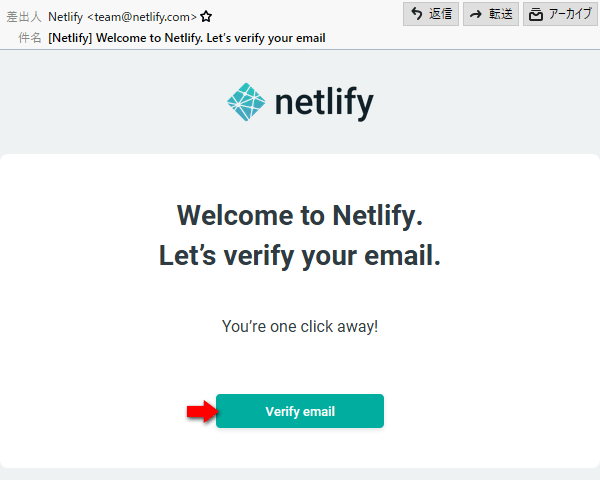The width and height of the screenshot is (600, 480).
Task: Click the forward arrow icon
Action: coord(476,14)
